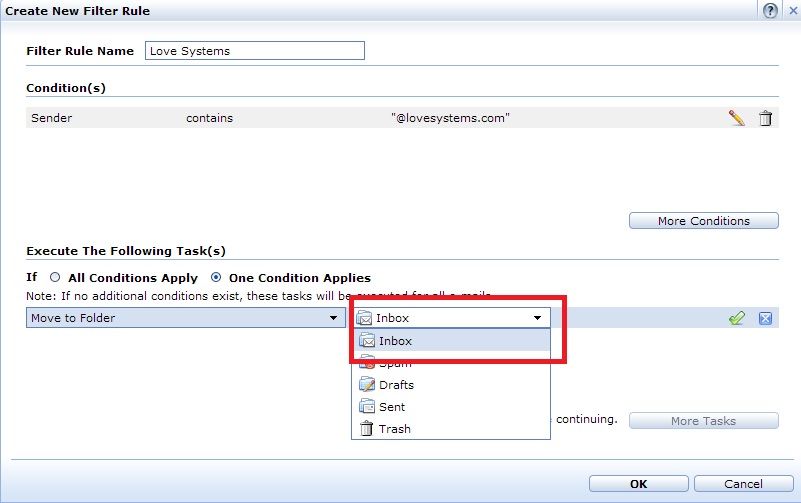This screenshot has height=503, width=801.
Task: Confirm task with green checkmark icon
Action: 736,318
